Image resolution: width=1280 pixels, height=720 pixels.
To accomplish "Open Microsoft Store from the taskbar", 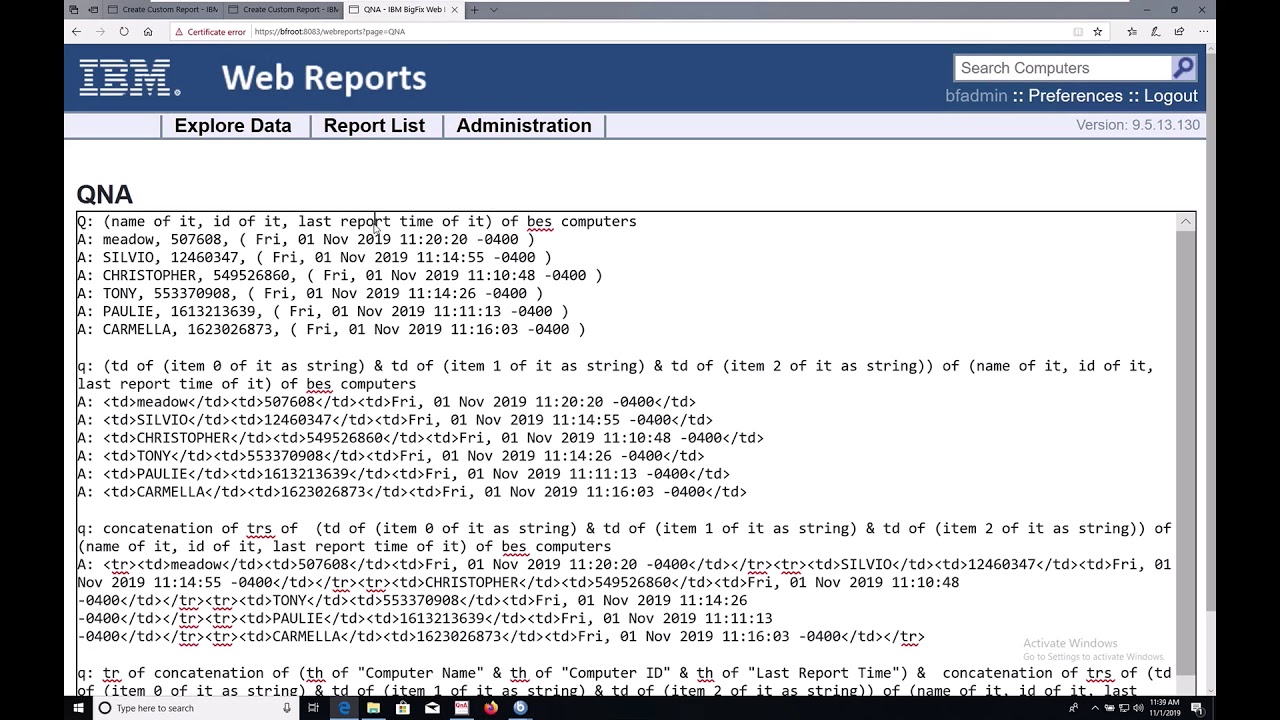I will coord(402,708).
